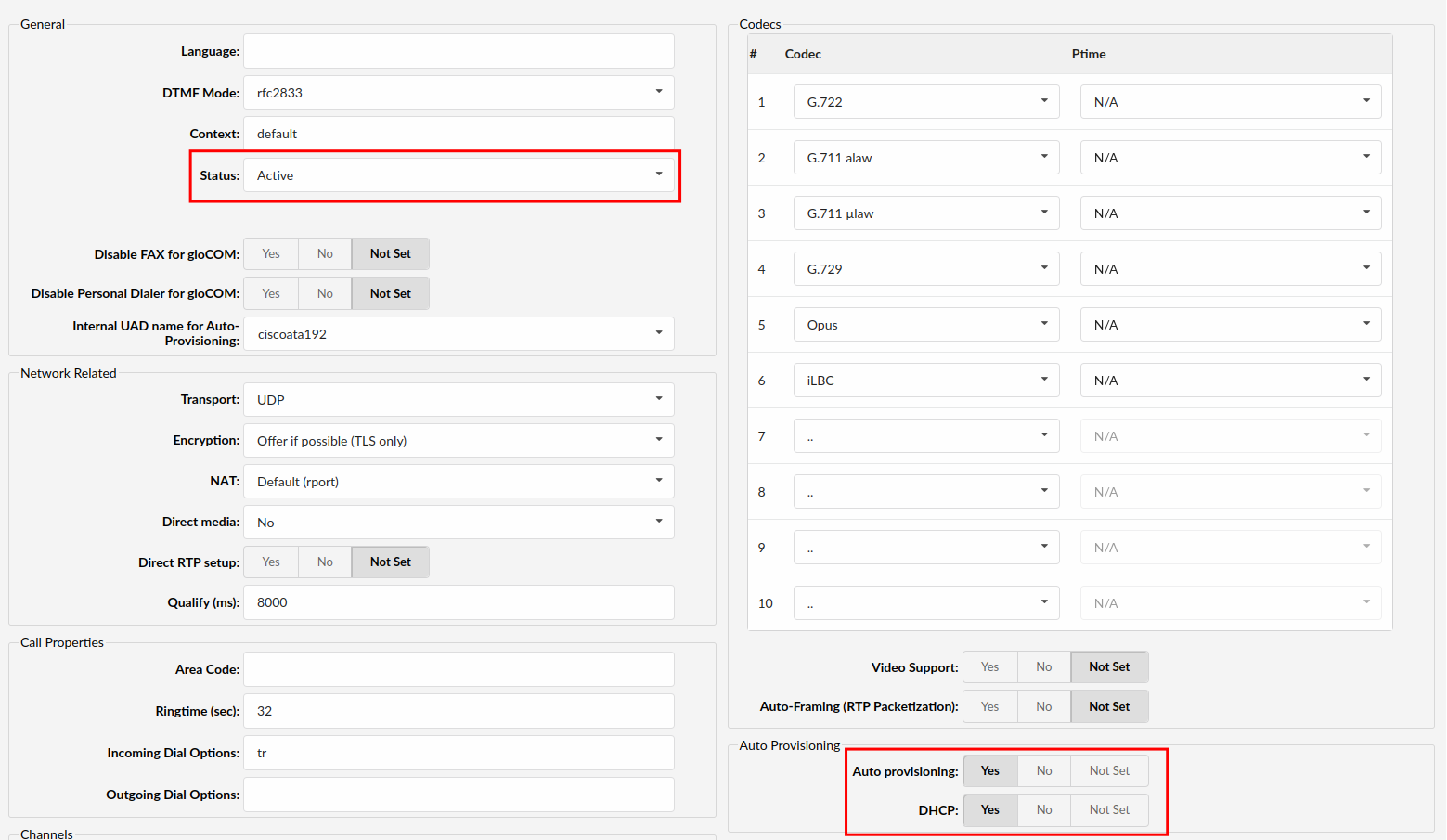Viewport: 1447px width, 840px height.
Task: Click the Language input field
Action: [459, 51]
